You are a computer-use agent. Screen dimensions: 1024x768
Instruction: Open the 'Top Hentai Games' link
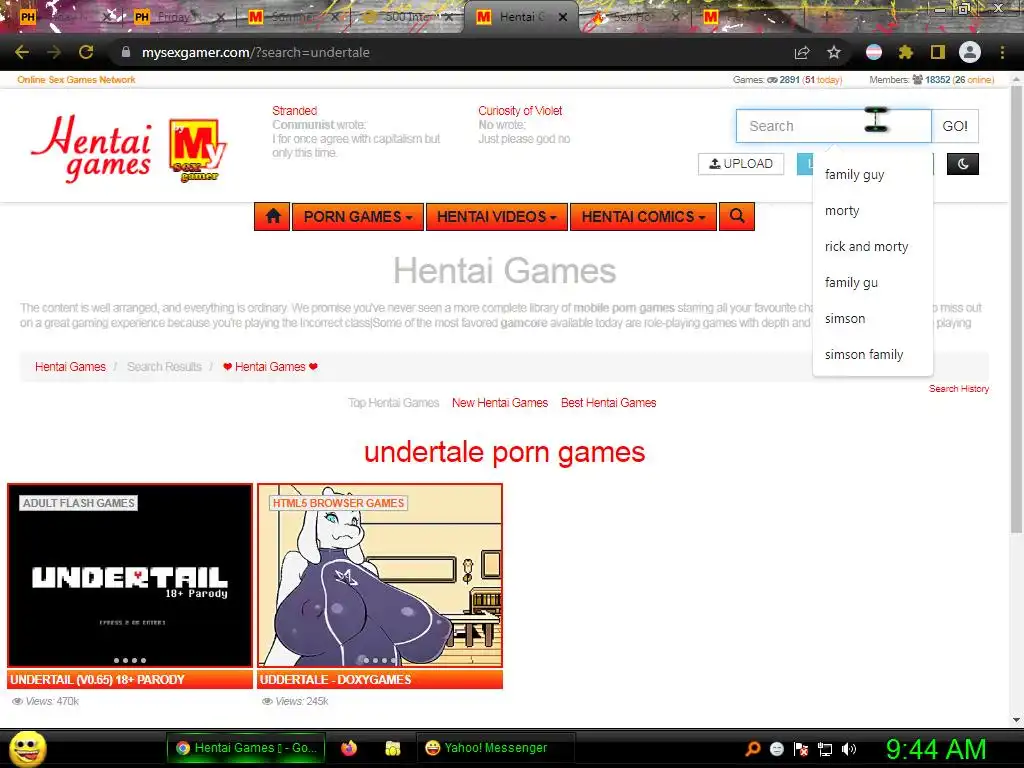tap(393, 403)
